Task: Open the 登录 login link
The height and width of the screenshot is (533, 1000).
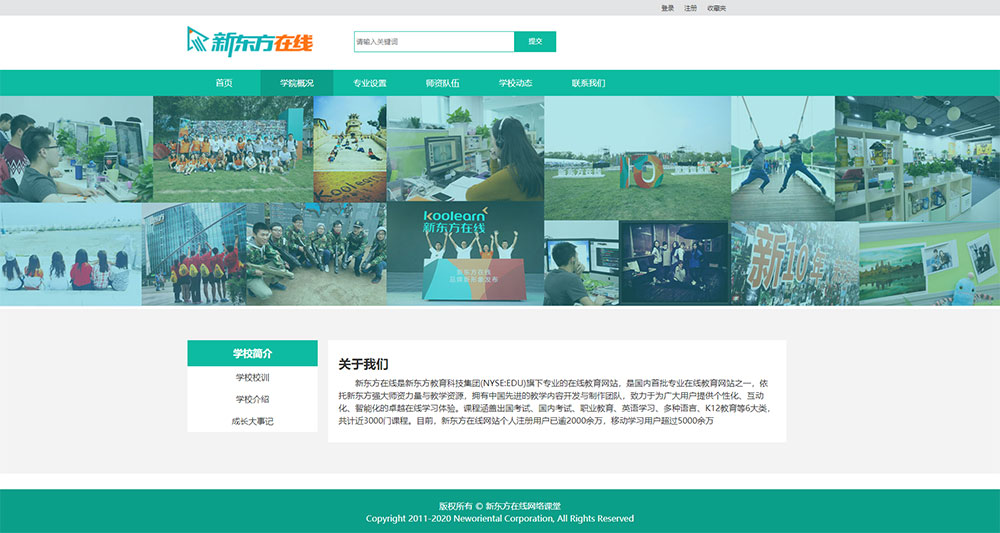Action: point(668,8)
